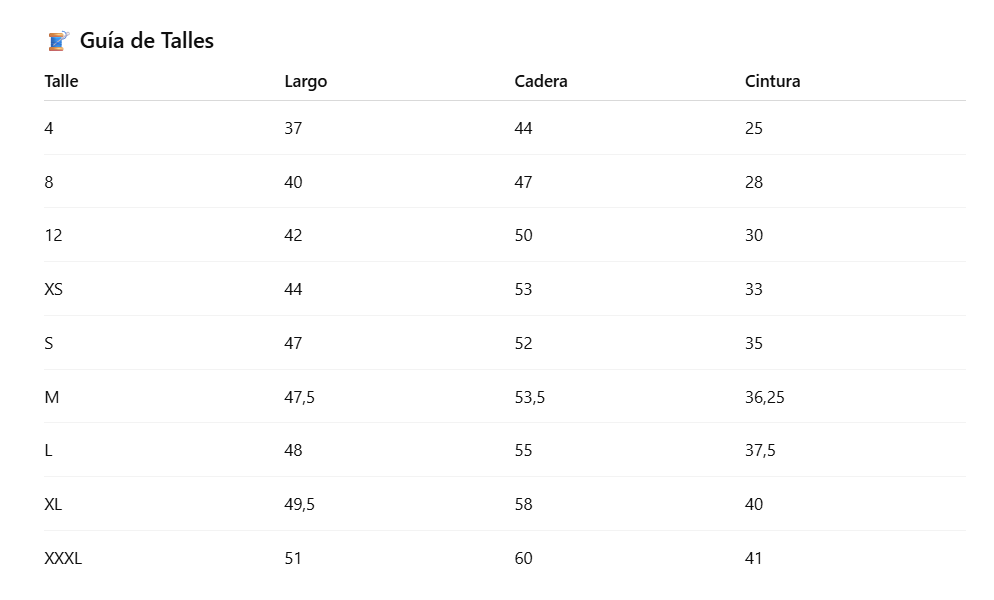Click the M size row label
Viewport: 994px width, 600px height.
(x=52, y=397)
